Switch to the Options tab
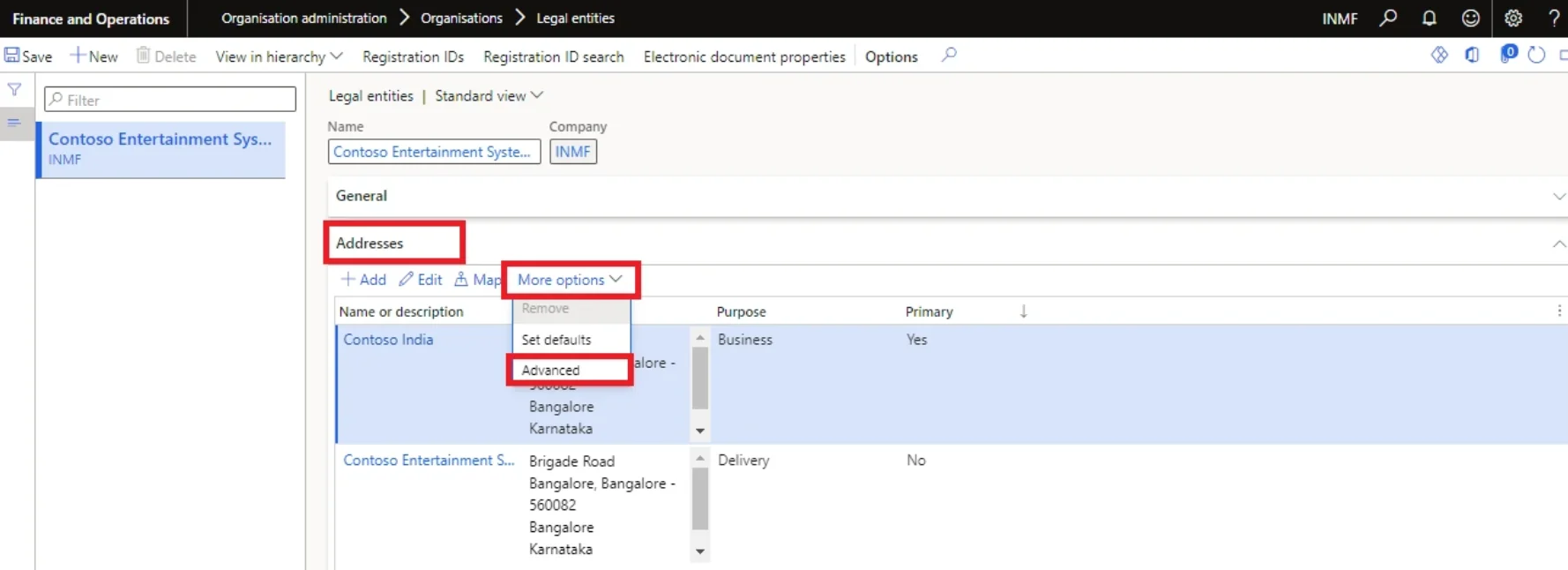1568x570 pixels. tap(891, 56)
